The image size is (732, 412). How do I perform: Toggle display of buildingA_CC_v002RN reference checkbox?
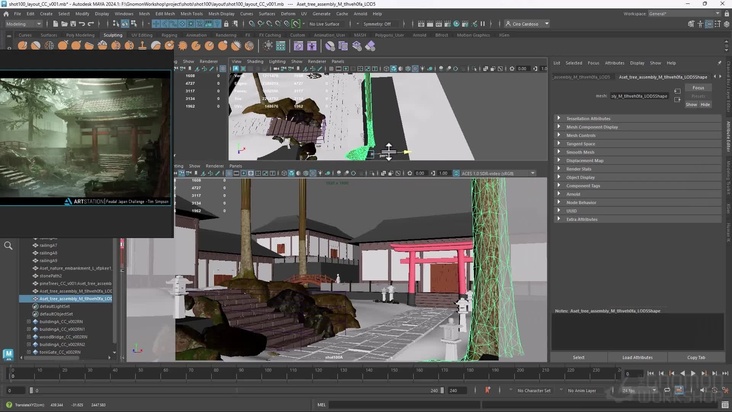click(x=29, y=321)
